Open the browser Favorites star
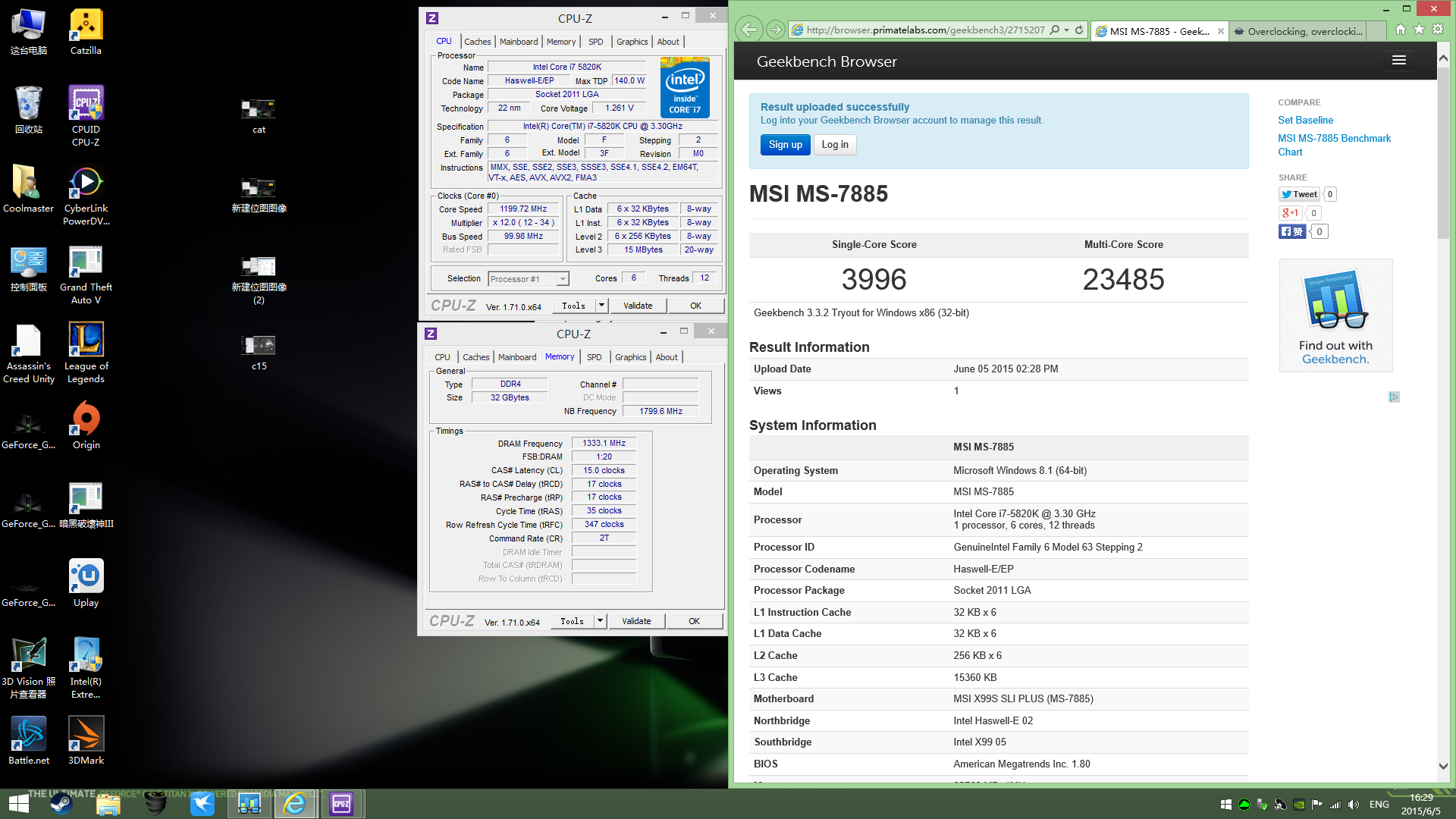This screenshot has height=819, width=1456. [x=1419, y=30]
